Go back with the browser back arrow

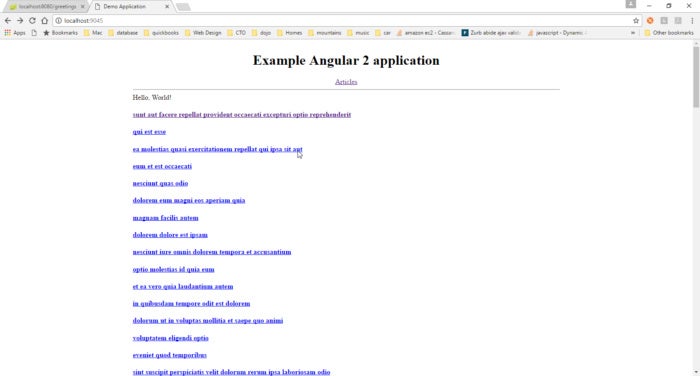coord(8,21)
